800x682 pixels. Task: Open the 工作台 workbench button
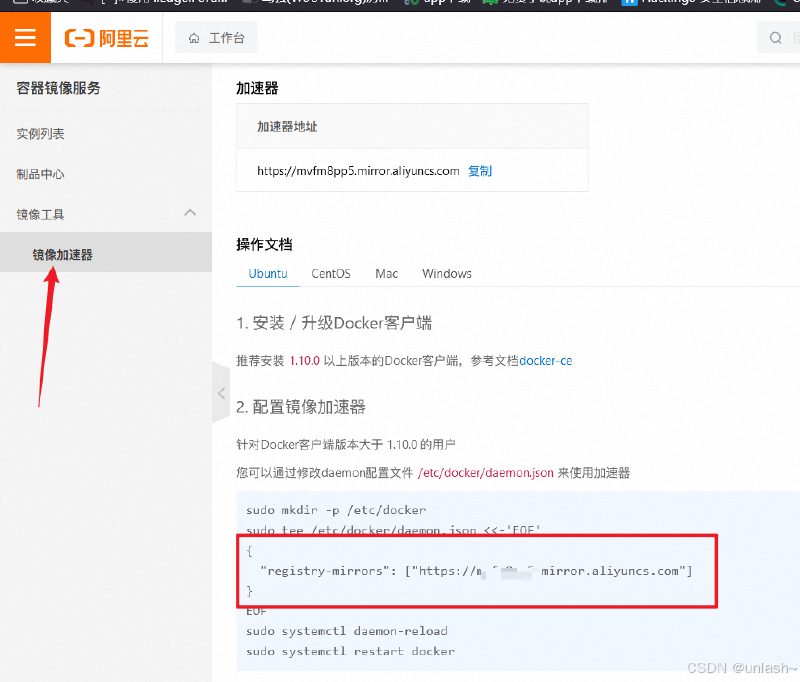click(216, 38)
